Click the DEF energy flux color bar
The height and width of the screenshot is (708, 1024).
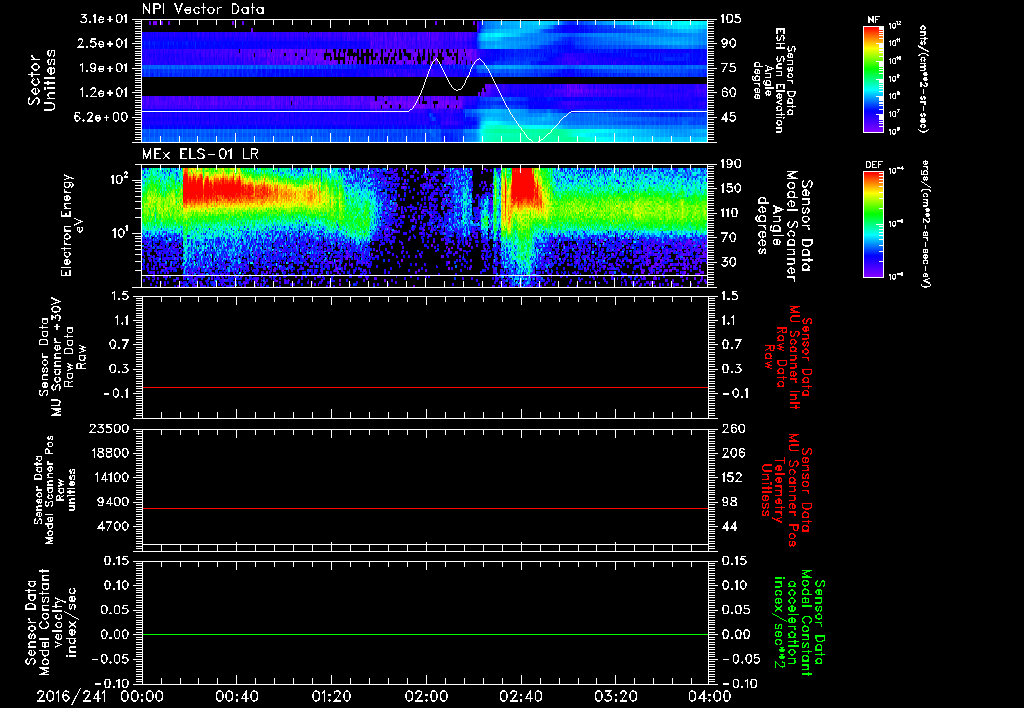click(x=874, y=224)
